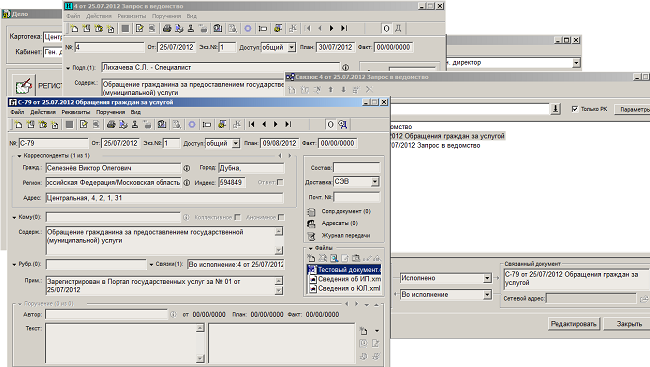This screenshot has width=650, height=367.
Task: Click the Индекс field with 594849
Action: click(x=232, y=182)
